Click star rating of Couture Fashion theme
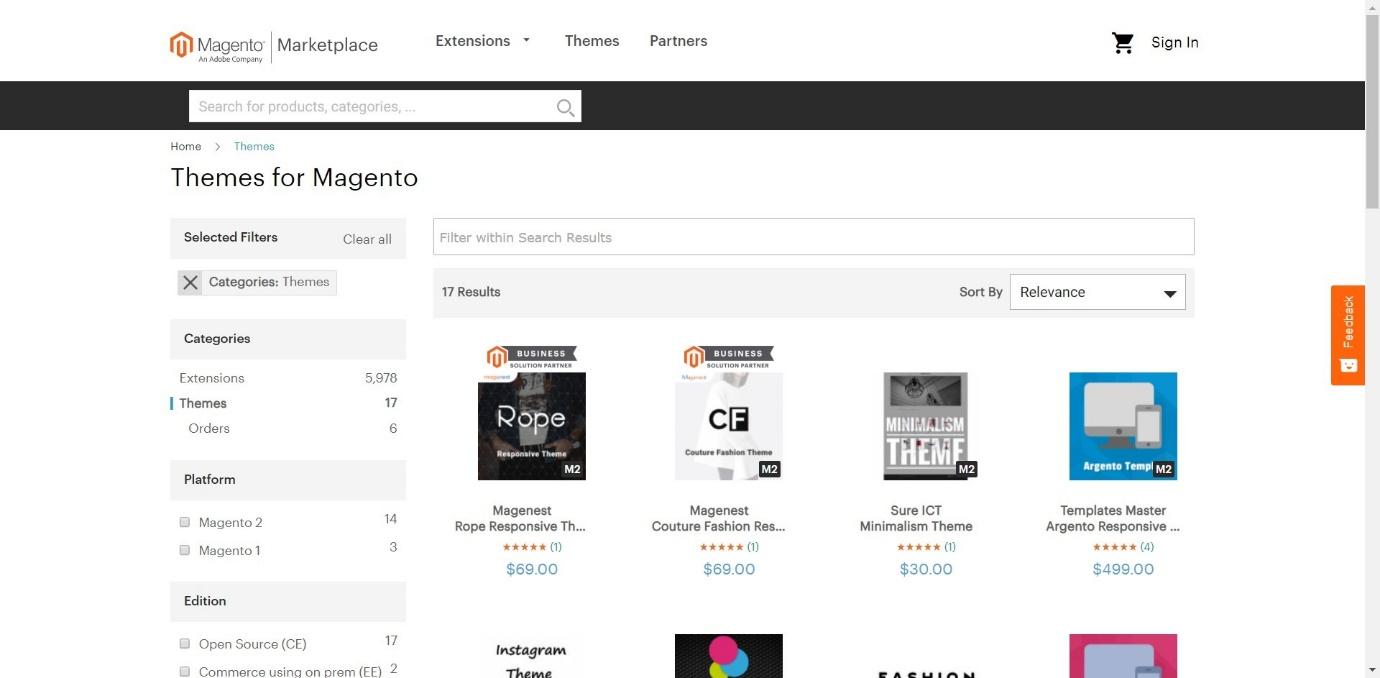This screenshot has width=1380, height=678. point(721,547)
